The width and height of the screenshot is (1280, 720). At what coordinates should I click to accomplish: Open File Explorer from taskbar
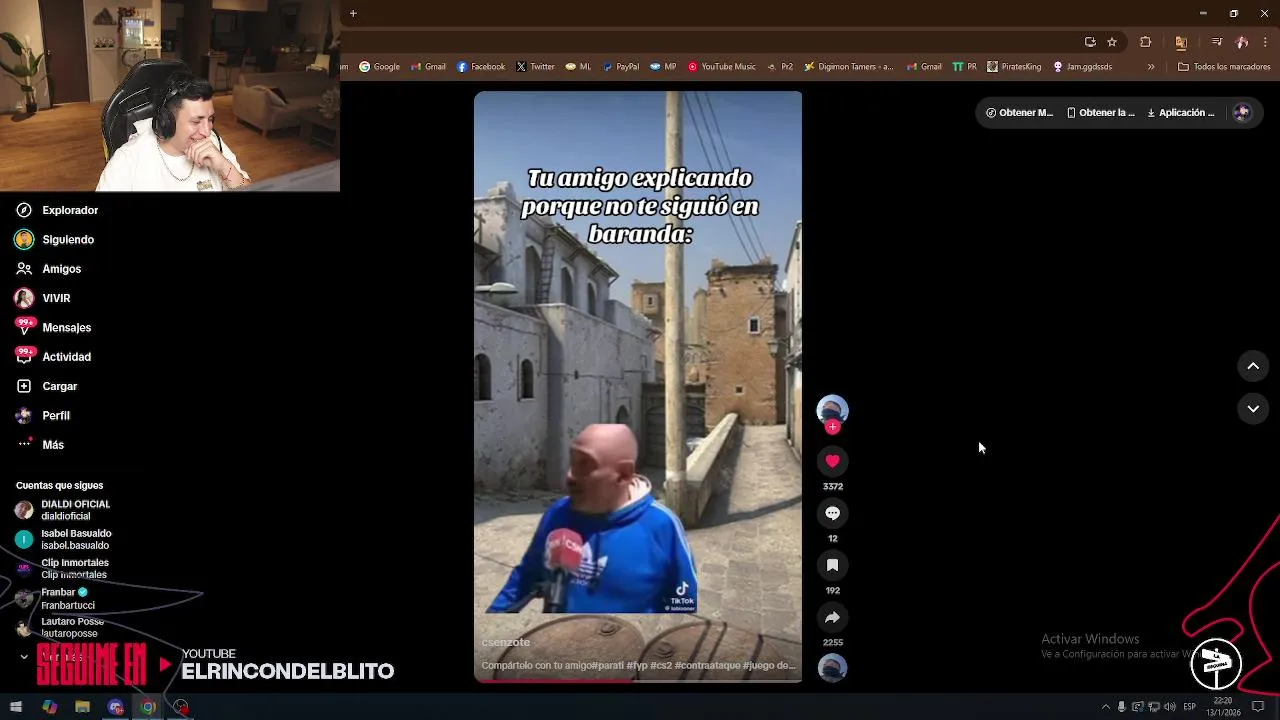pyautogui.click(x=82, y=707)
